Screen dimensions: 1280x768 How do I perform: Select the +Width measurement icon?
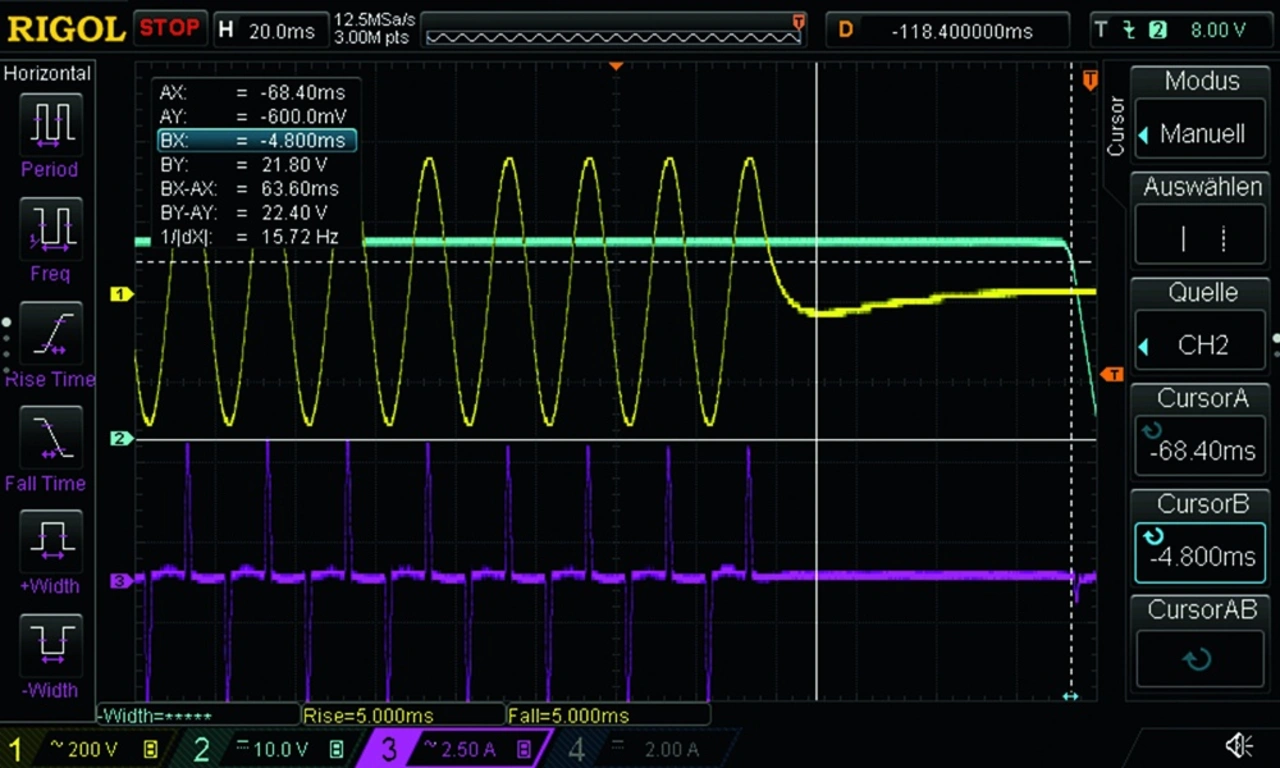tap(49, 541)
